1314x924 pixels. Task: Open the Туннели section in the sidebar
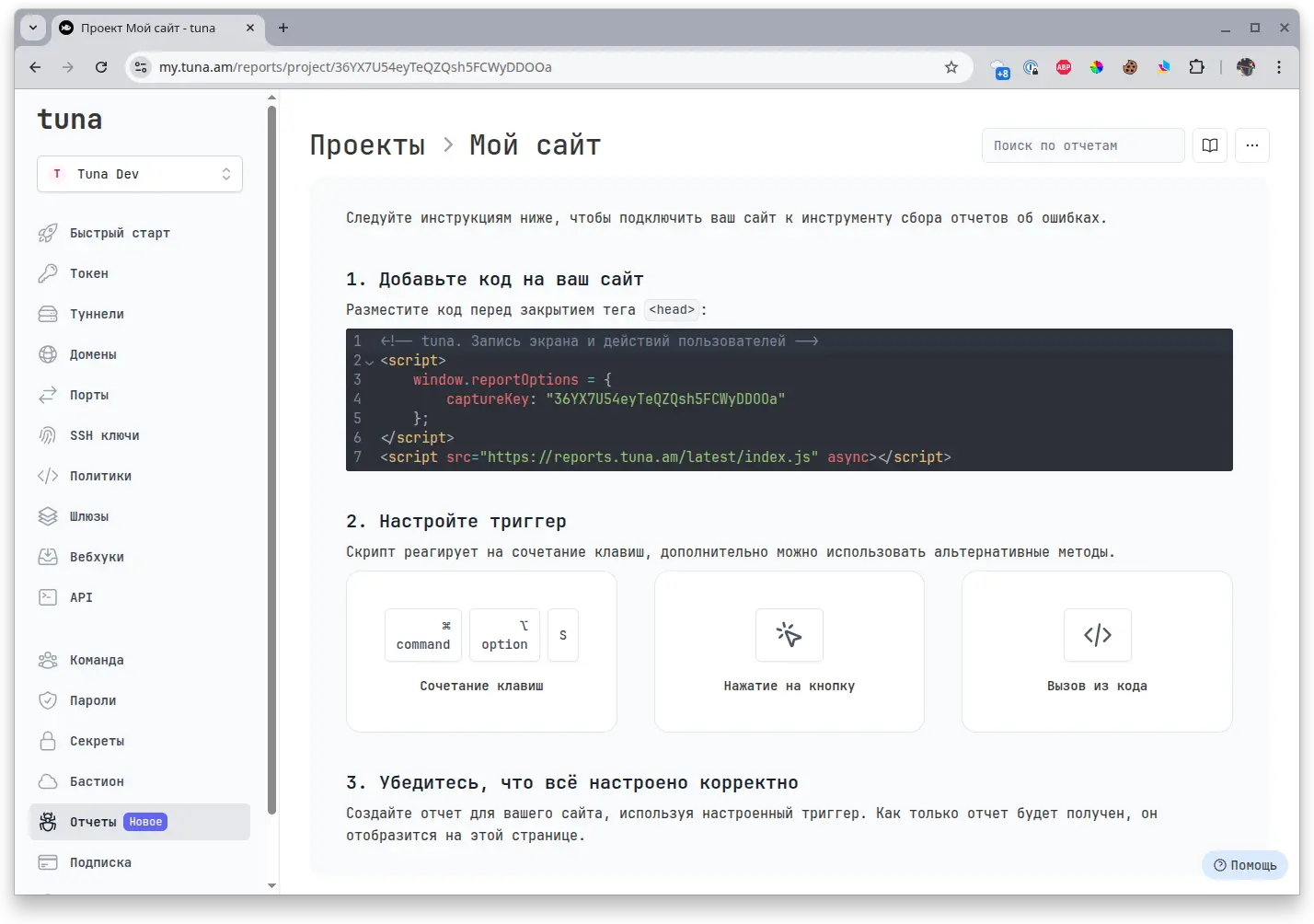pos(96,314)
